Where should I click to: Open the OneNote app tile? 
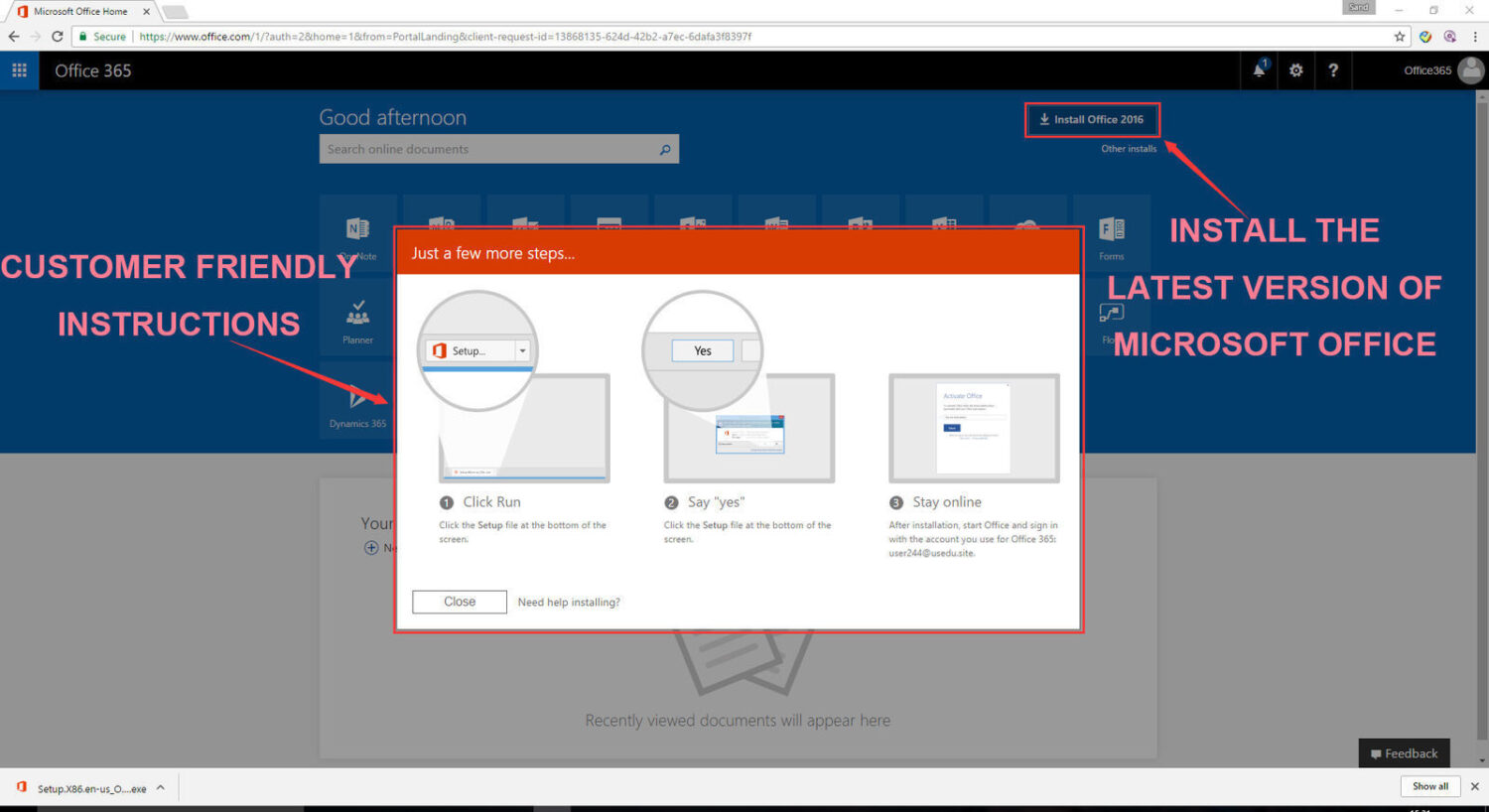[x=357, y=230]
